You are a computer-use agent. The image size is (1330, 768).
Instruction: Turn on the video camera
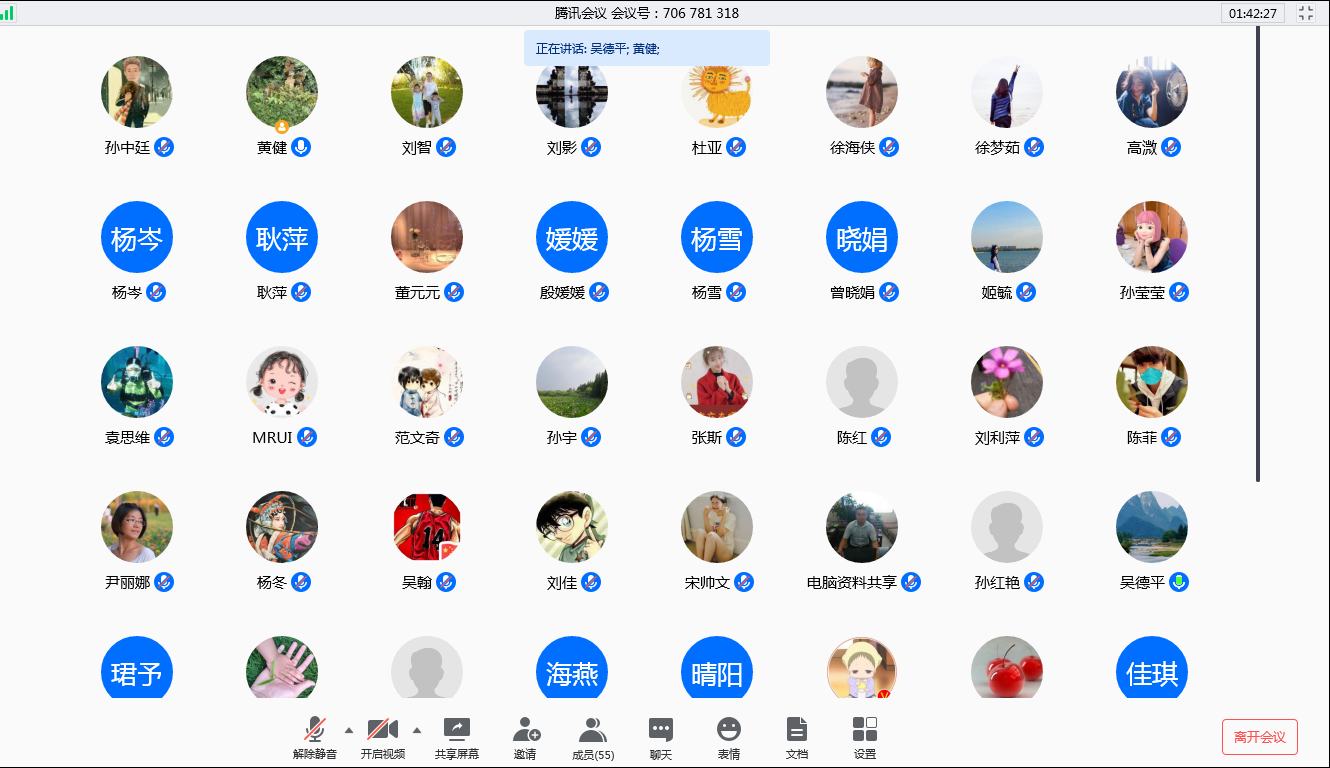(382, 730)
